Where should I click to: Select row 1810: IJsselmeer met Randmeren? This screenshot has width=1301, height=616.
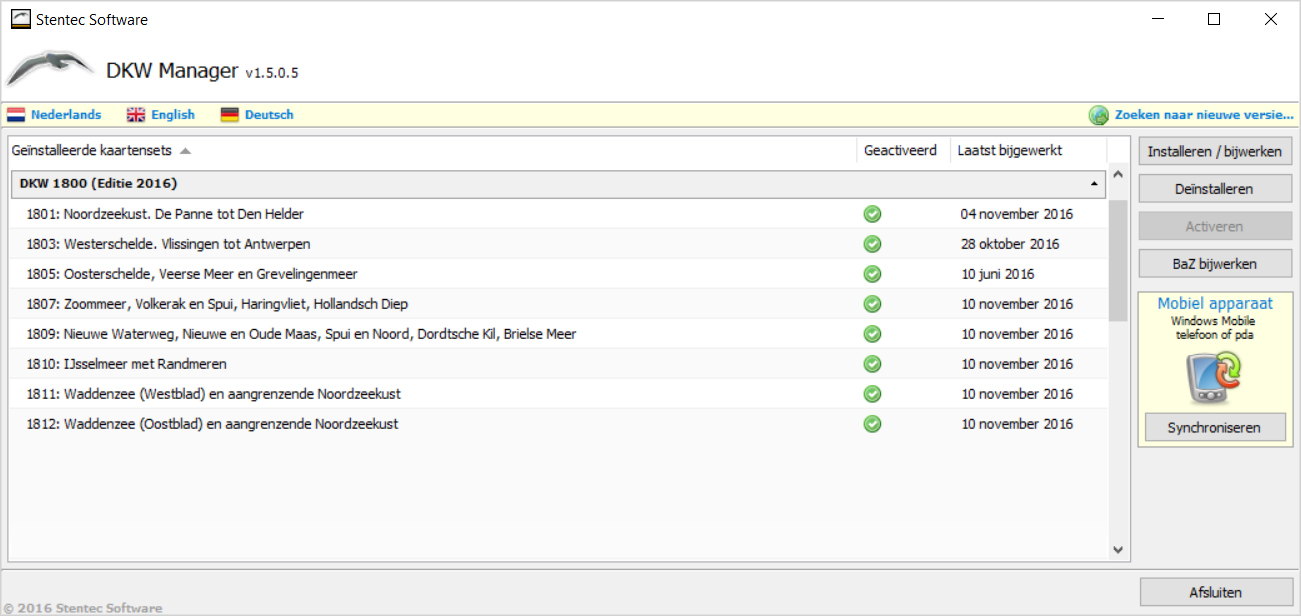tap(558, 364)
